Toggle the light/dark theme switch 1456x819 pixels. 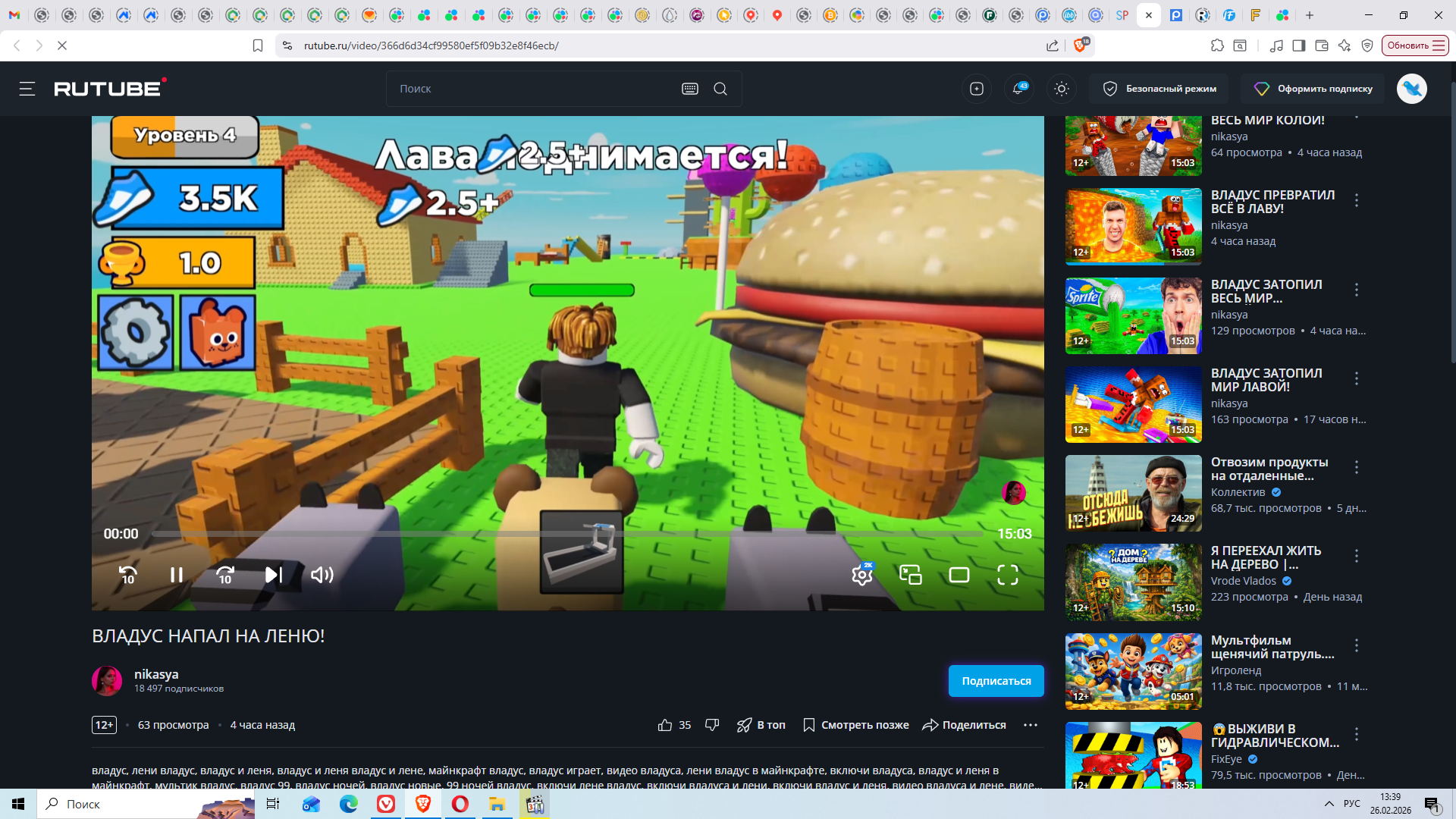(x=1062, y=89)
